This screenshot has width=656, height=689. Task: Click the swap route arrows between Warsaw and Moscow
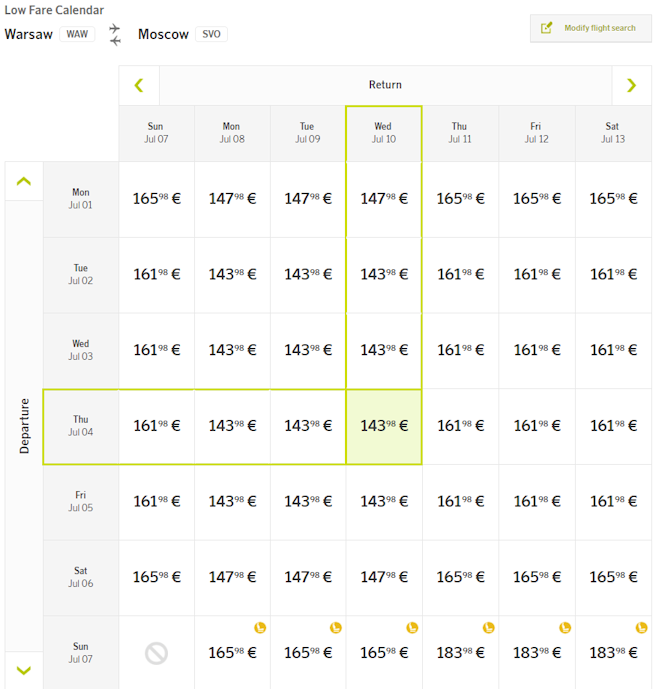[x=115, y=35]
